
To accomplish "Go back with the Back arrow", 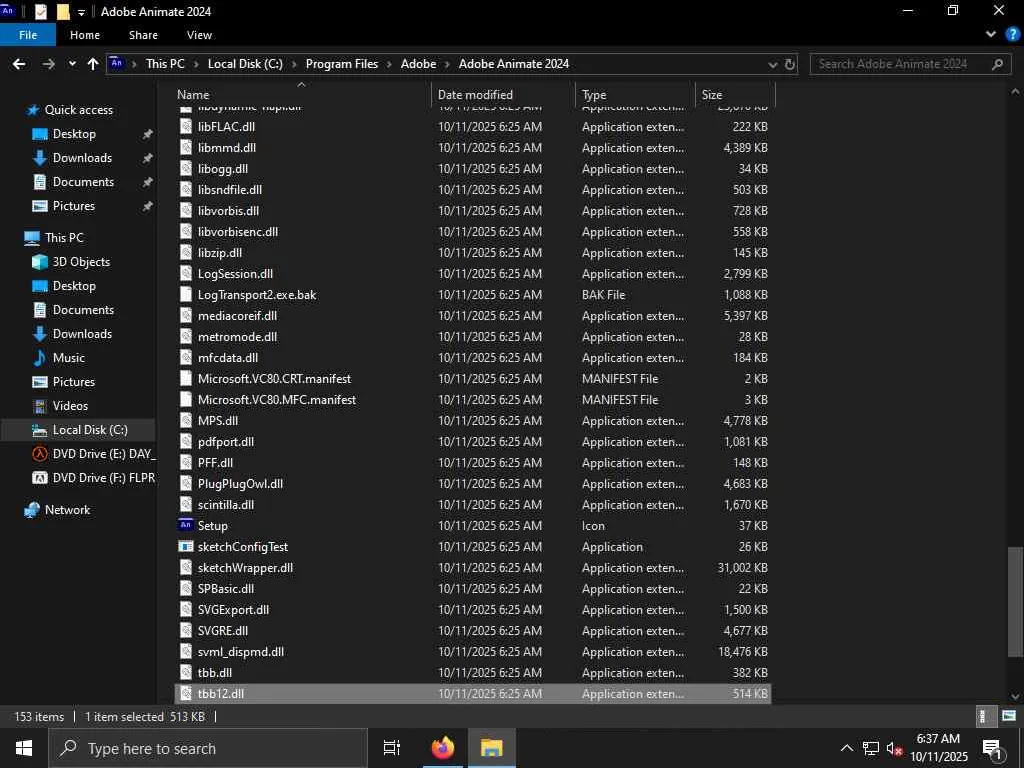I will click(19, 64).
